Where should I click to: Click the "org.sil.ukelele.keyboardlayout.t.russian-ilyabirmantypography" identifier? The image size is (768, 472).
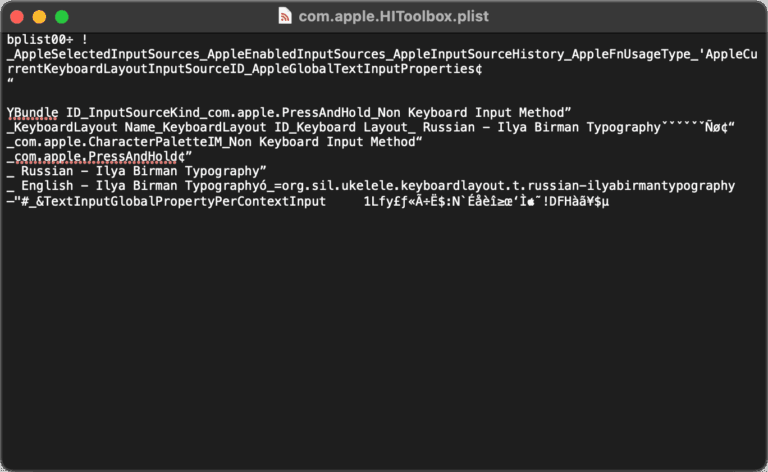pyautogui.click(x=508, y=186)
